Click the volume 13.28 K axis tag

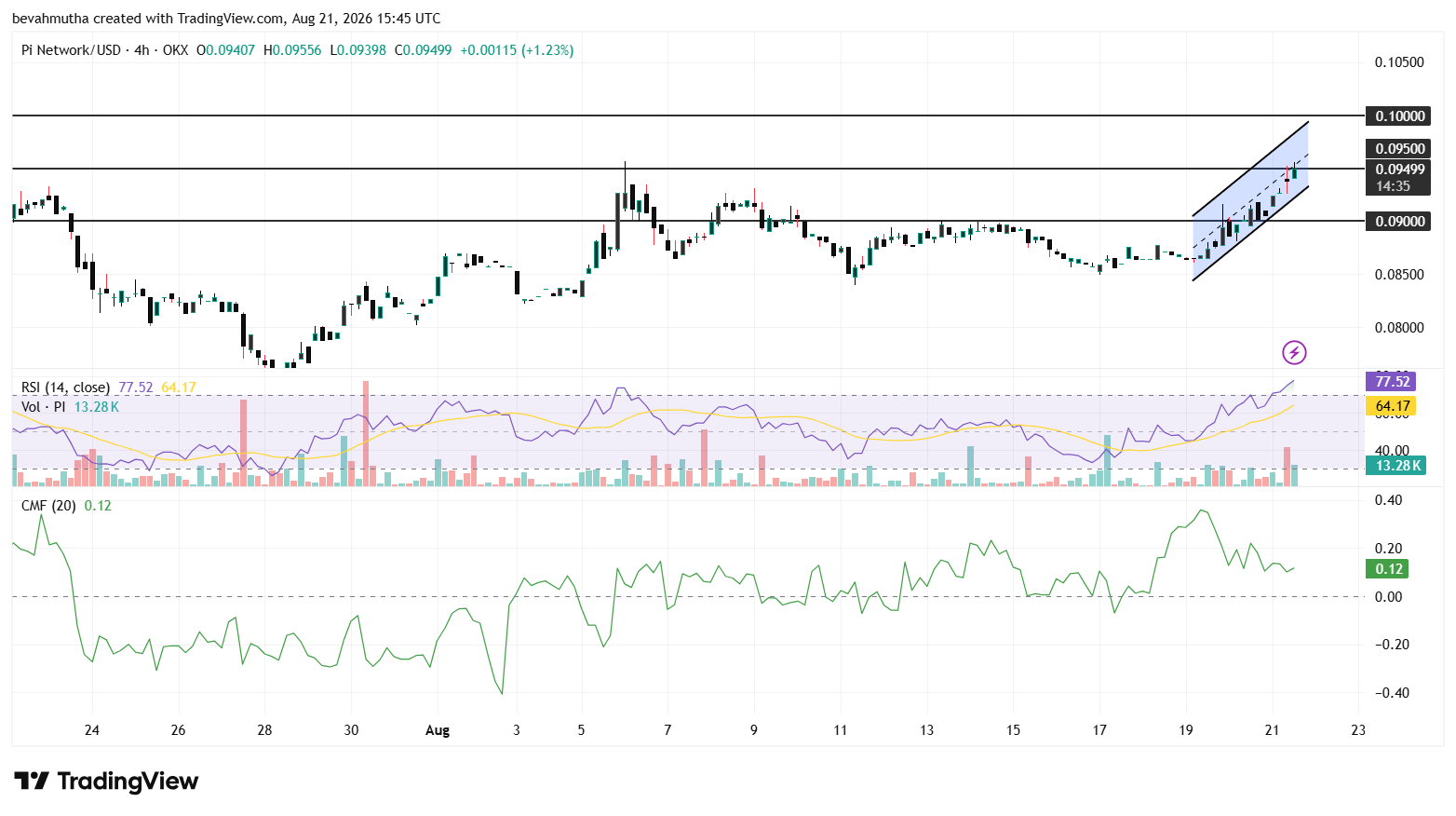1397,466
